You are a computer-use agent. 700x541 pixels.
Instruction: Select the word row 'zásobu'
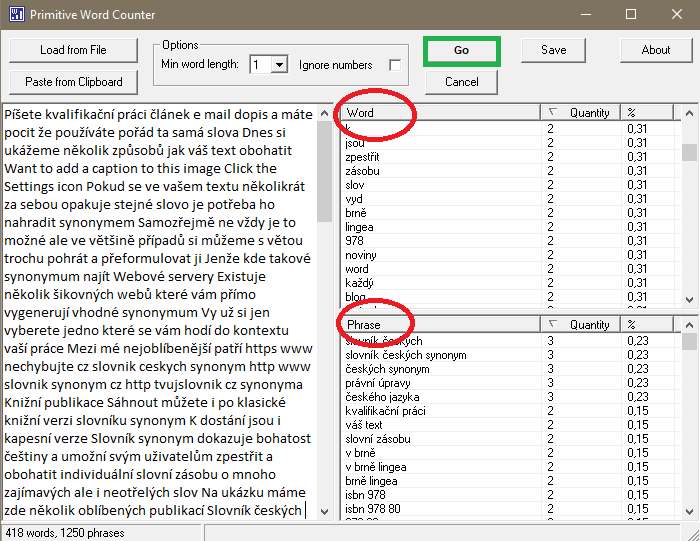(x=509, y=171)
